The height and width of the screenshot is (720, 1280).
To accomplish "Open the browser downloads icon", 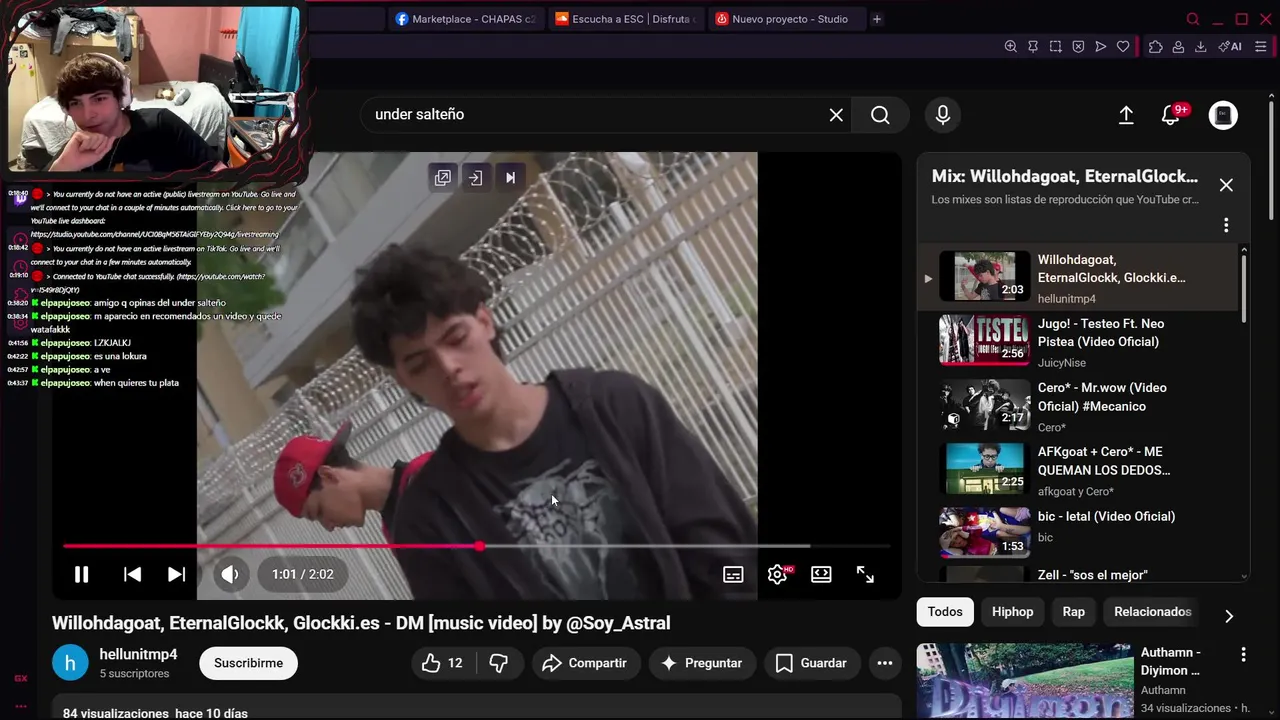I will (1201, 47).
